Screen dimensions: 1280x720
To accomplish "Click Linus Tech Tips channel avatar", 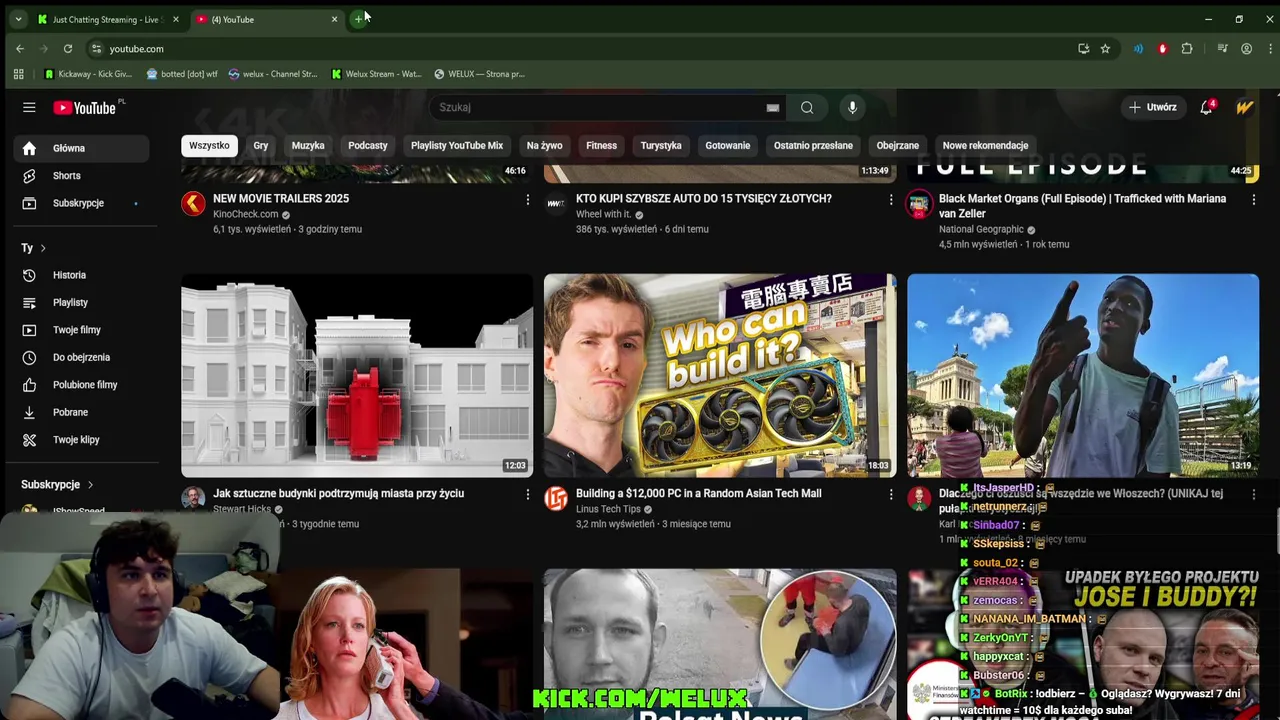I will click(556, 499).
